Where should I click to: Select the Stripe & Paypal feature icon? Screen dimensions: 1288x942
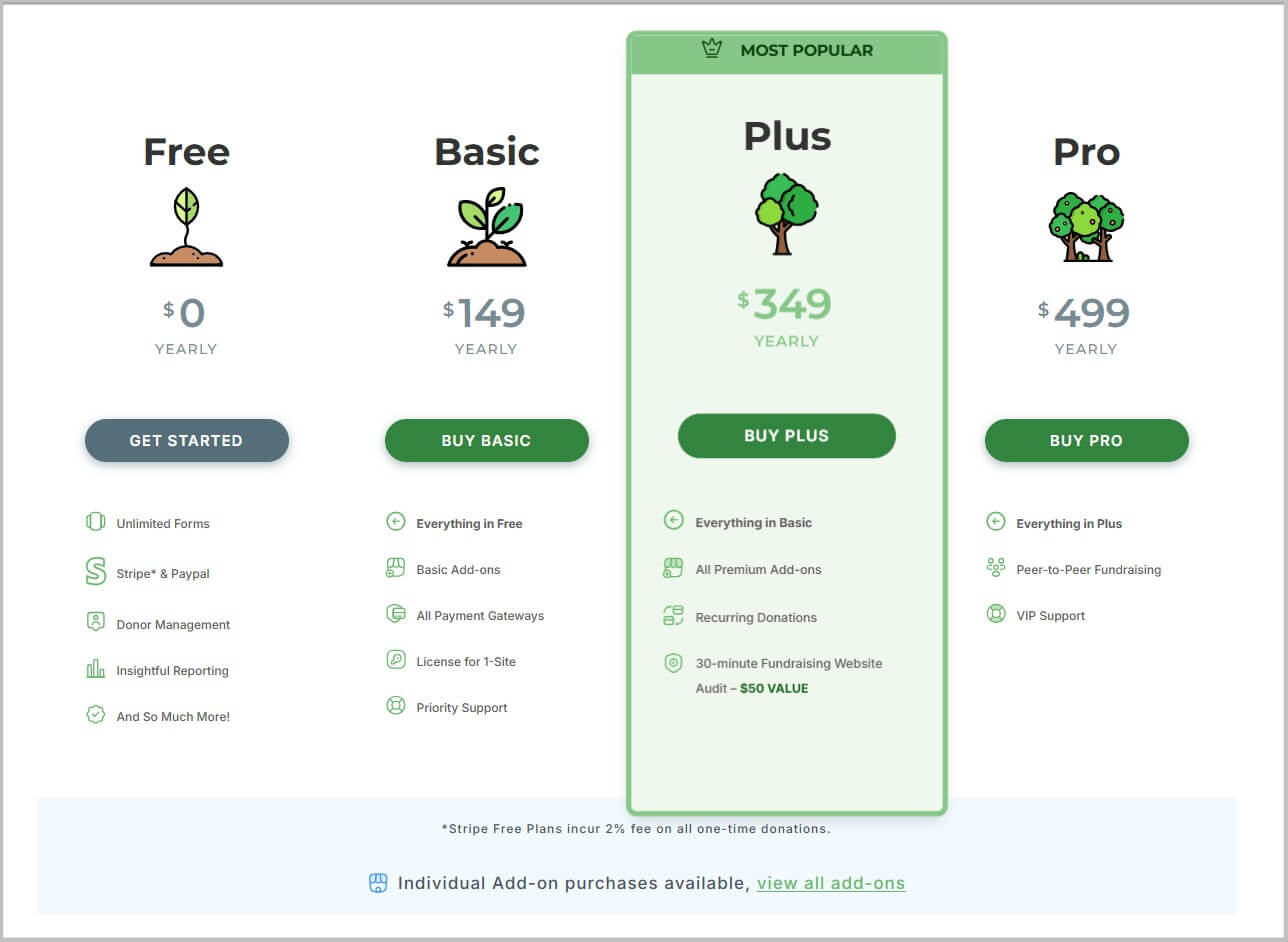(96, 570)
